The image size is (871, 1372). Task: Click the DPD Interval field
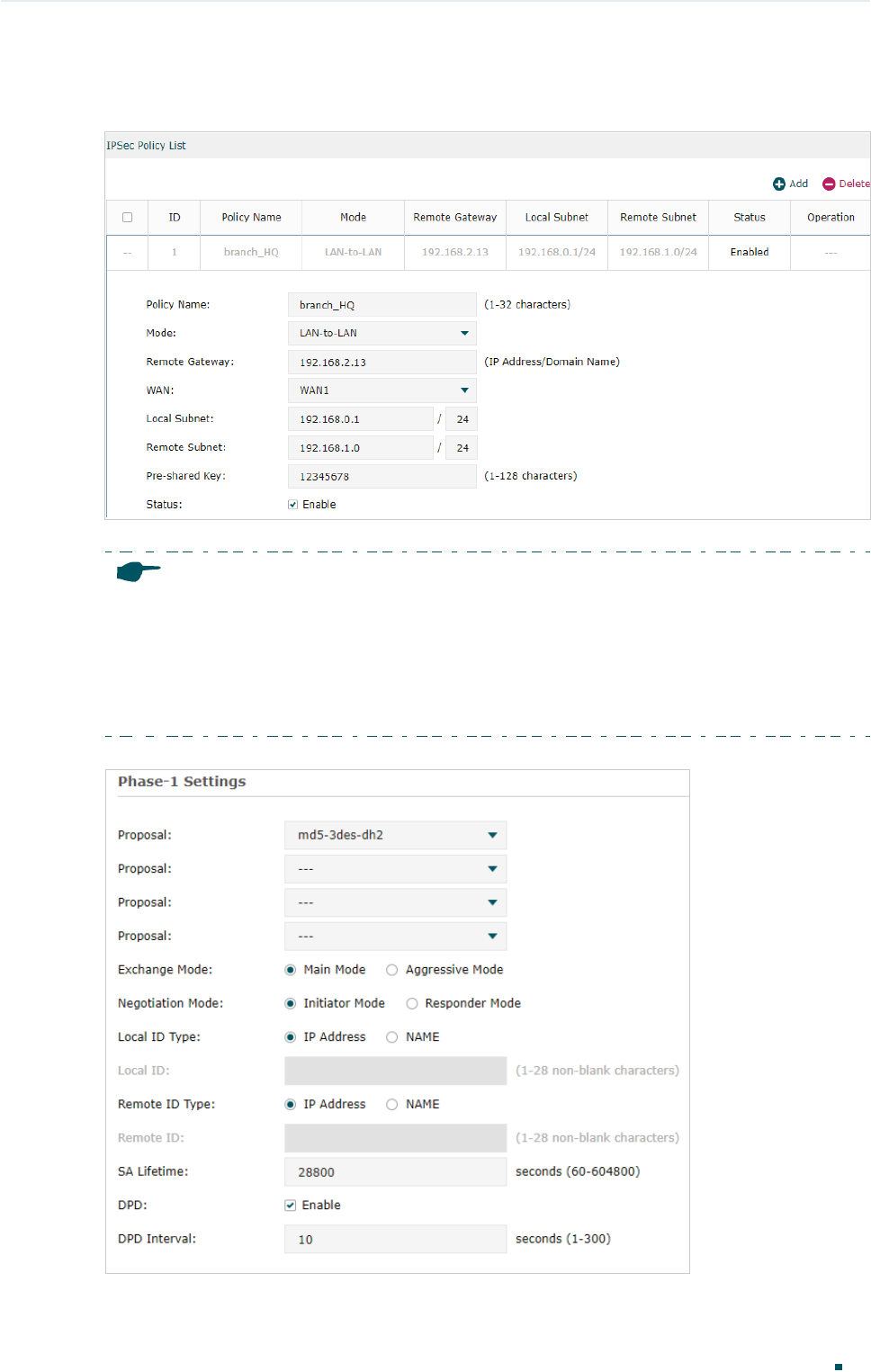point(395,1239)
